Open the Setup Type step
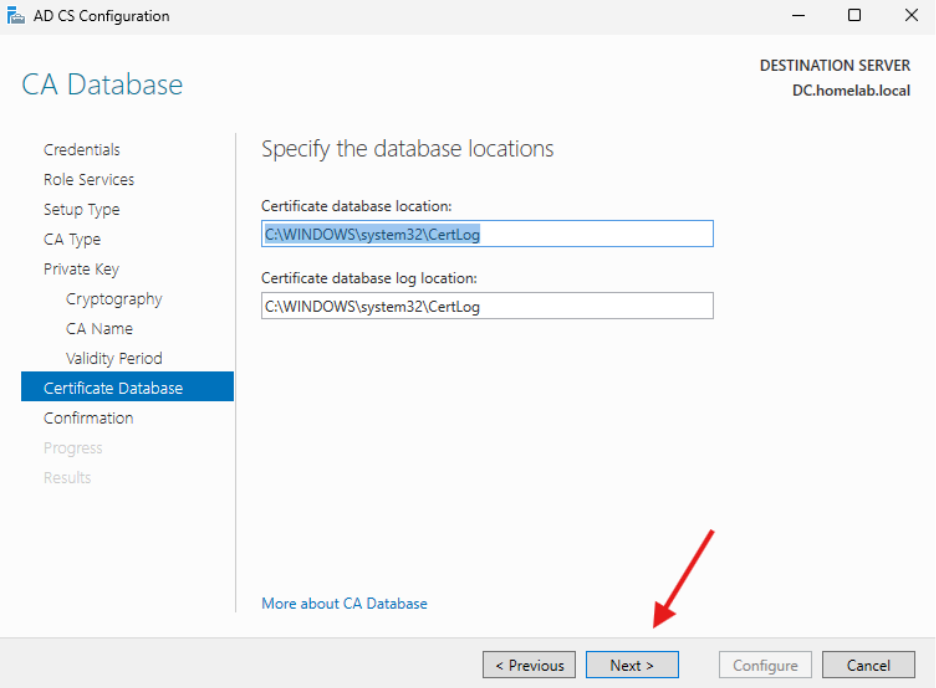 pyautogui.click(x=81, y=209)
